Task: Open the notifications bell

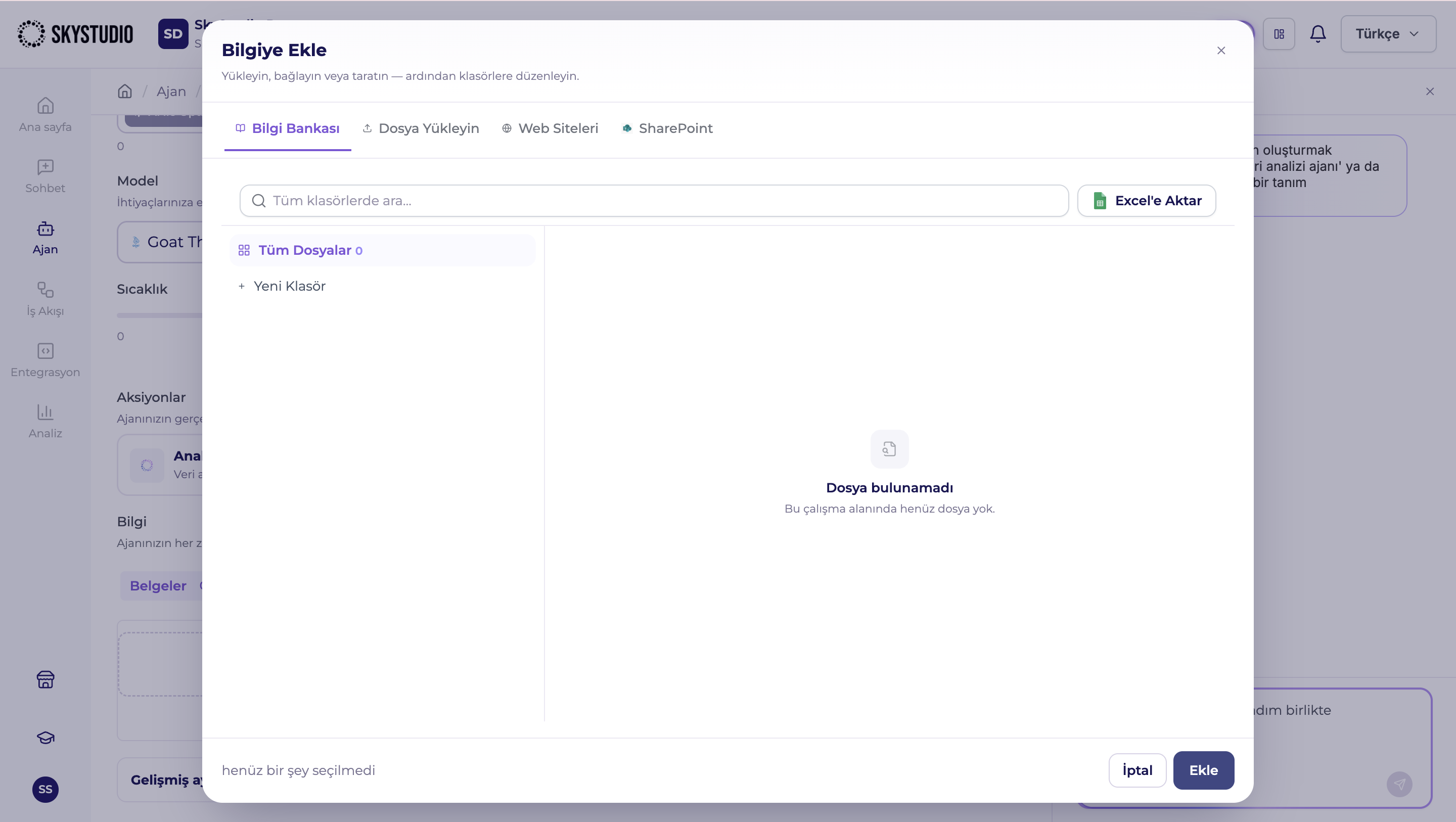Action: pyautogui.click(x=1318, y=34)
